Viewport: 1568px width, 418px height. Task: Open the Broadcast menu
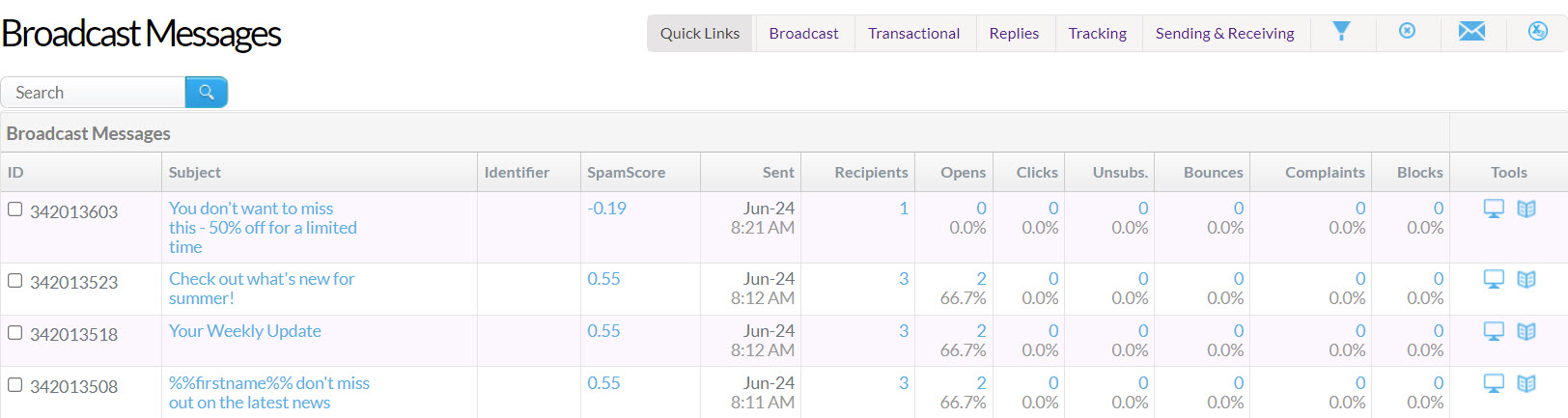[803, 34]
